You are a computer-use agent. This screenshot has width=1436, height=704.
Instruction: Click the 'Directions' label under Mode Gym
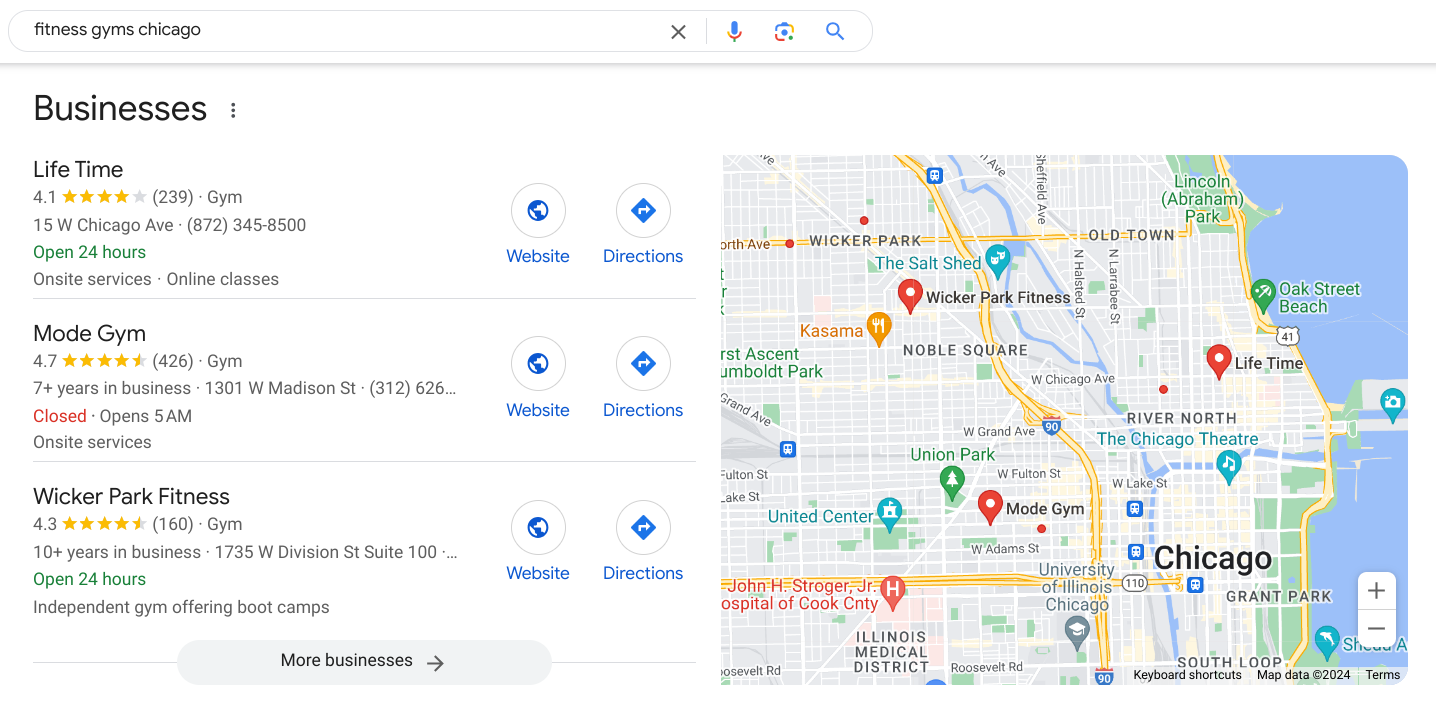coord(643,410)
